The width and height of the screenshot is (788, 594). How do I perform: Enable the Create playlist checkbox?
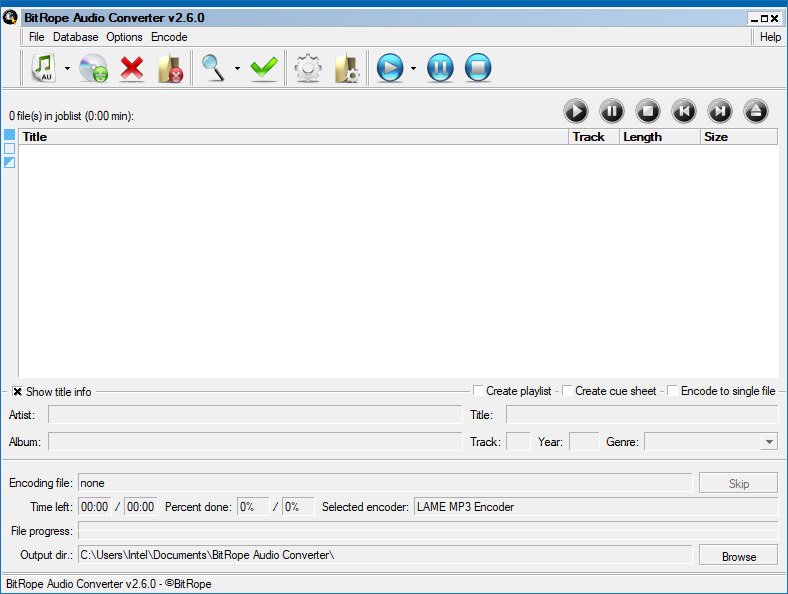click(479, 391)
